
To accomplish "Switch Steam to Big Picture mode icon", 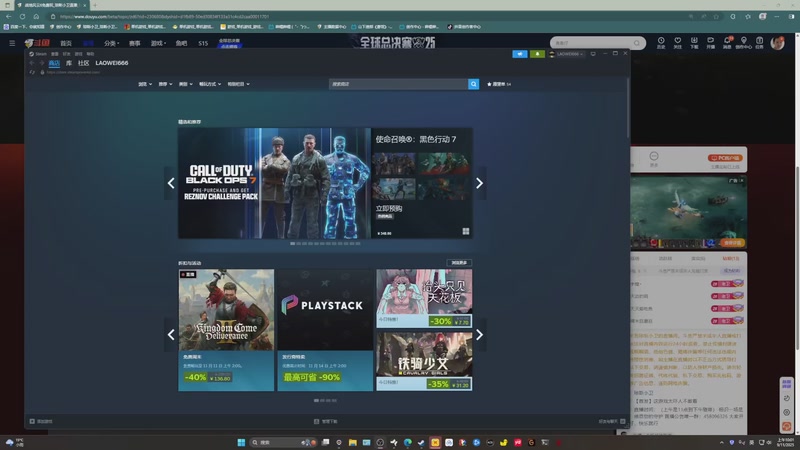I will click(x=593, y=54).
